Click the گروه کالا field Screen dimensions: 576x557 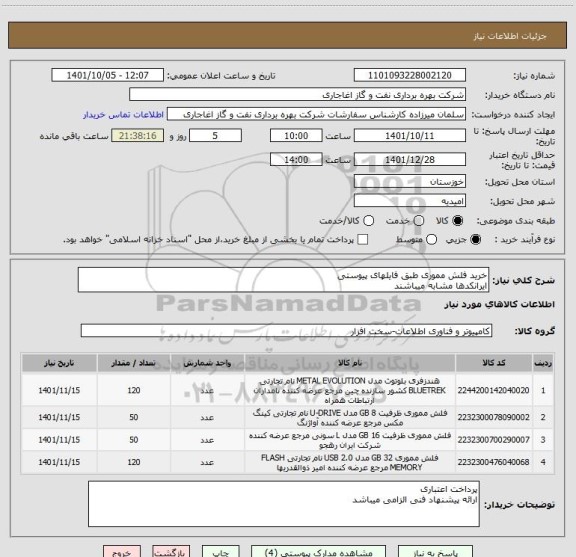click(286, 331)
